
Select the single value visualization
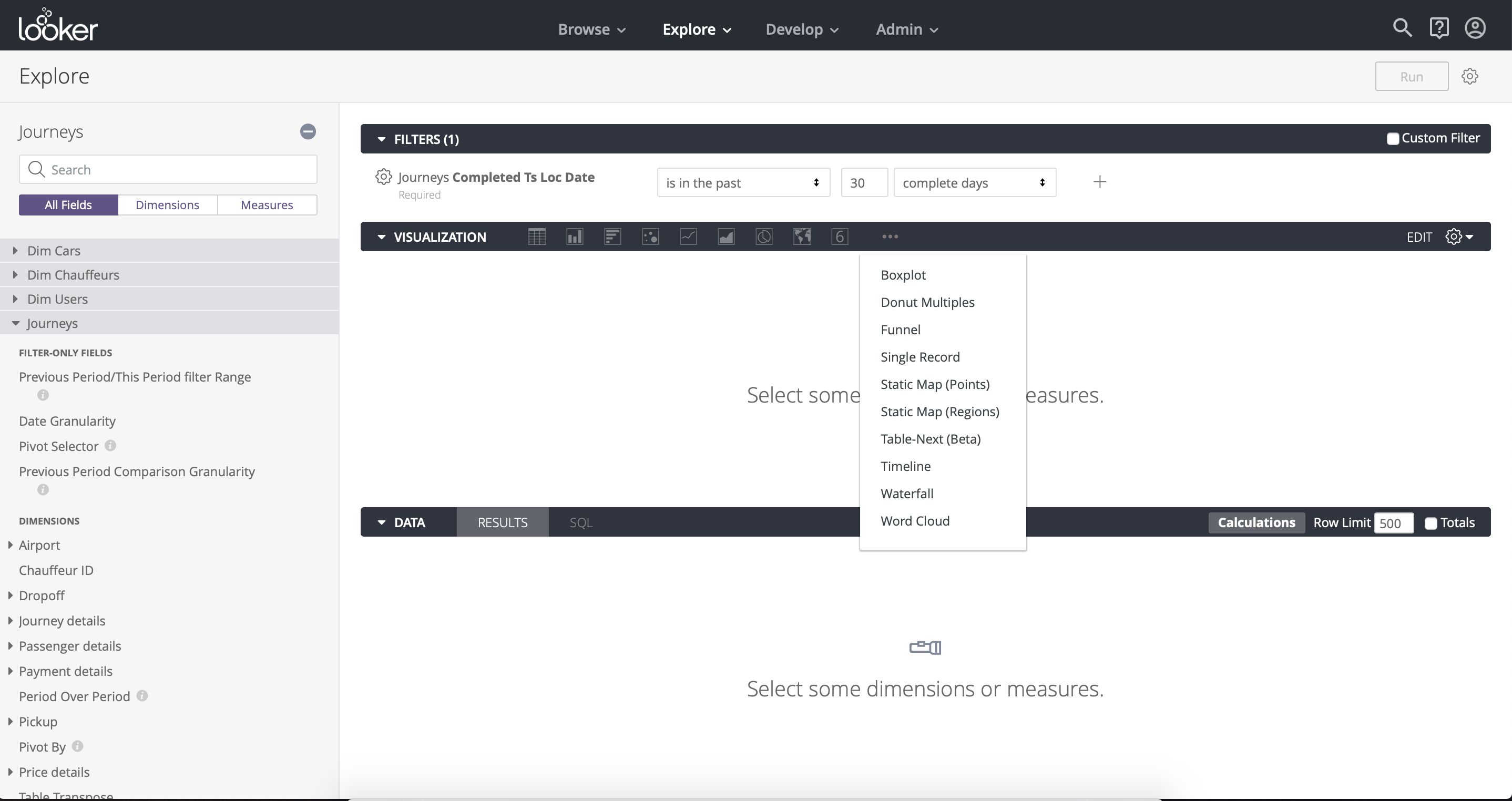pos(840,237)
